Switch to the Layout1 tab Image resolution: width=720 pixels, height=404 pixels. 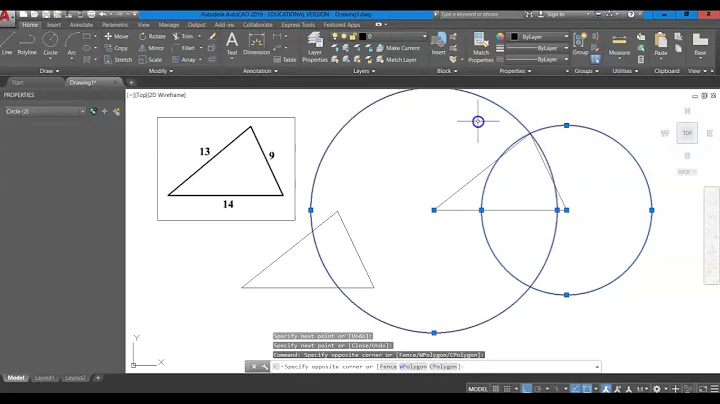point(45,378)
